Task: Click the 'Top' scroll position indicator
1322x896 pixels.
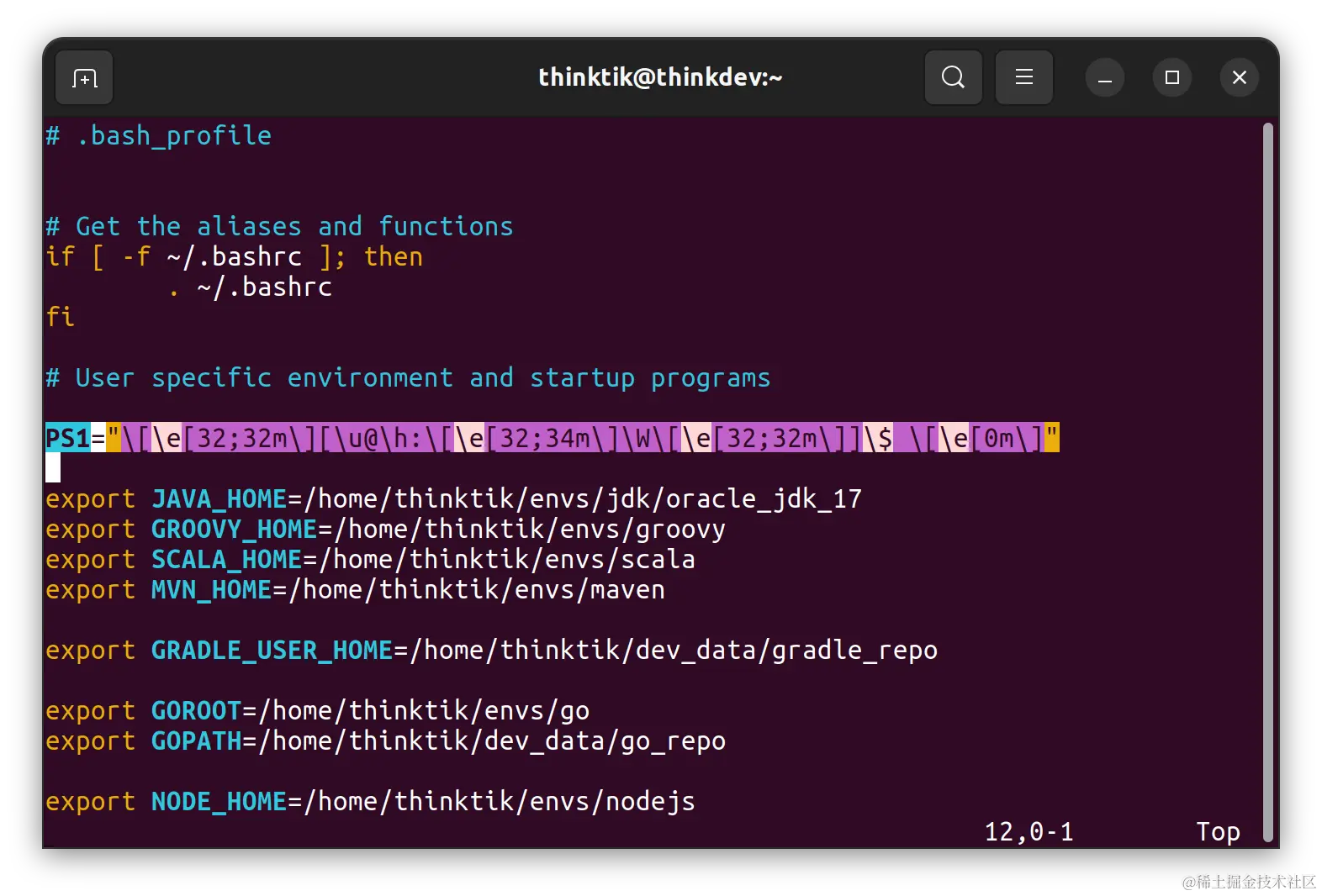Action: 1218,831
